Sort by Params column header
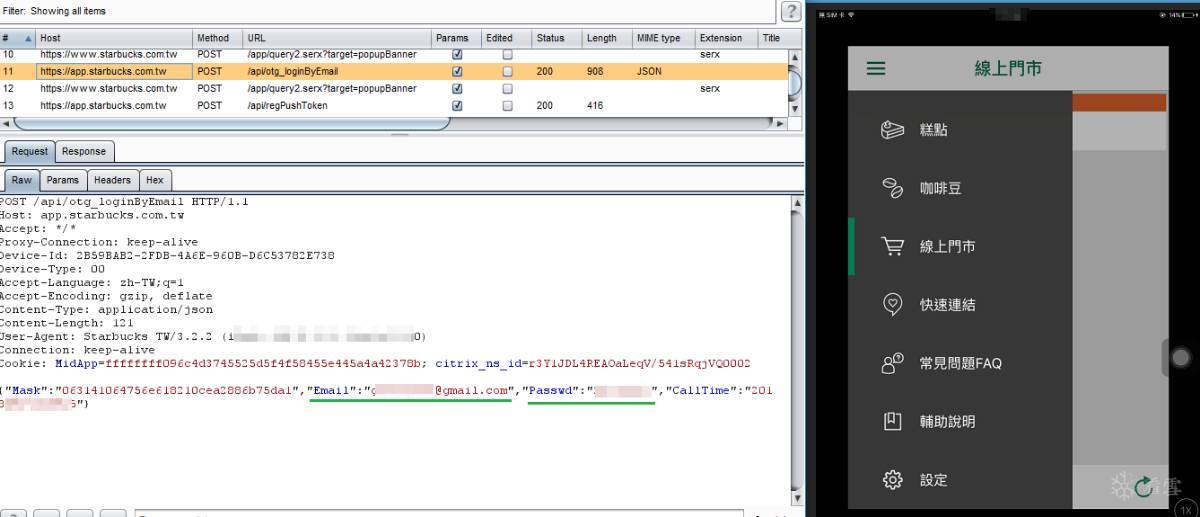 click(457, 38)
